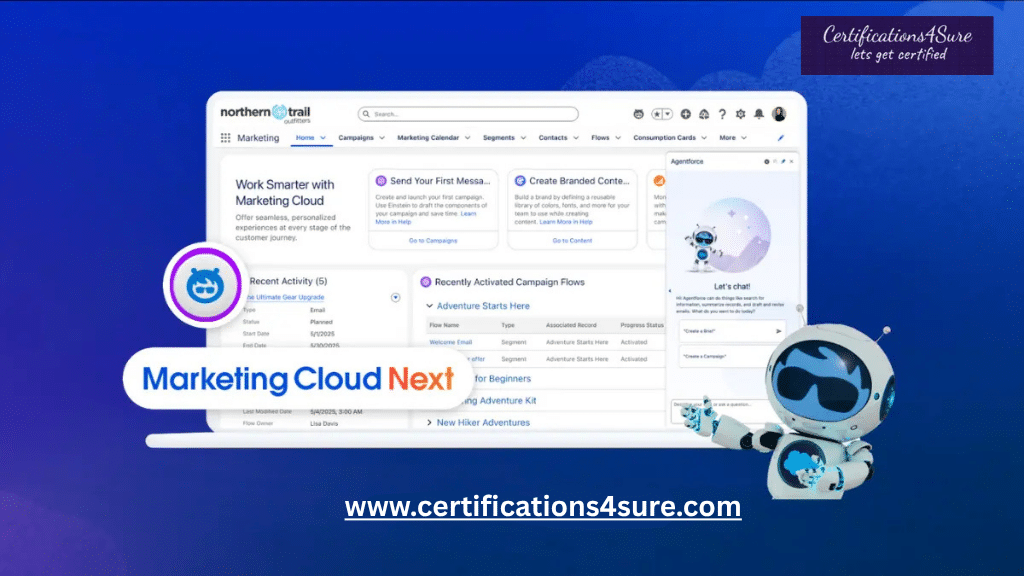Click the "Planned" status value
Image resolution: width=1024 pixels, height=576 pixels.
coord(321,322)
